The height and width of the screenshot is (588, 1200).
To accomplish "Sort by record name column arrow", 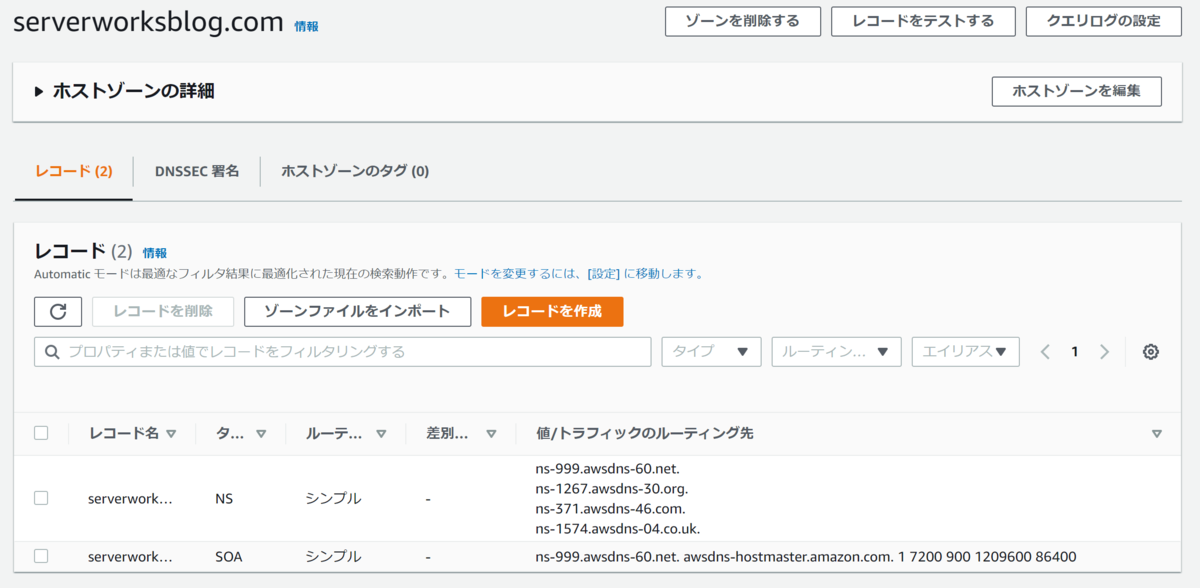I will coord(171,434).
